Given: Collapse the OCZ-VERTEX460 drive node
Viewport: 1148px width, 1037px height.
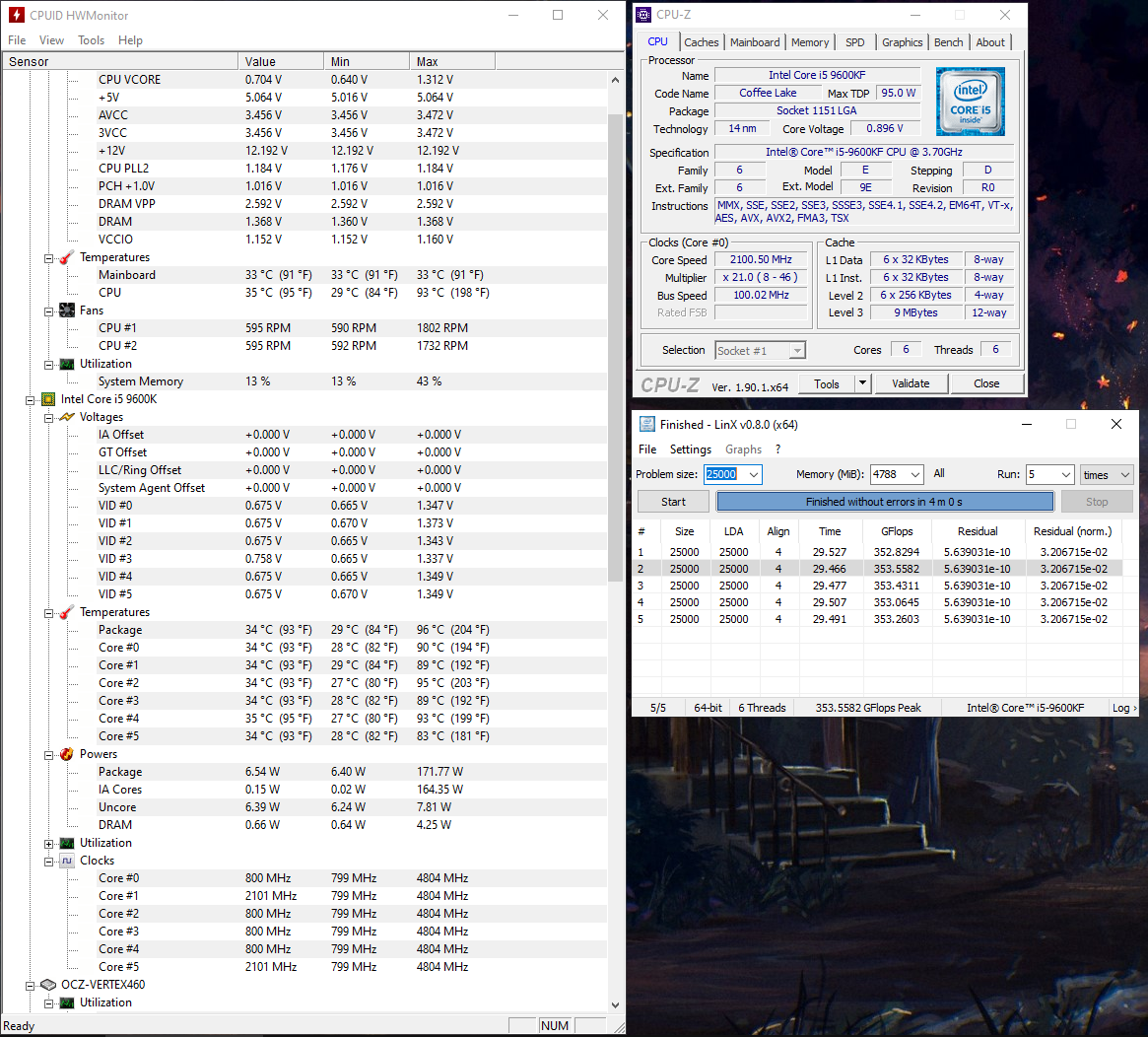Looking at the screenshot, I should point(30,985).
